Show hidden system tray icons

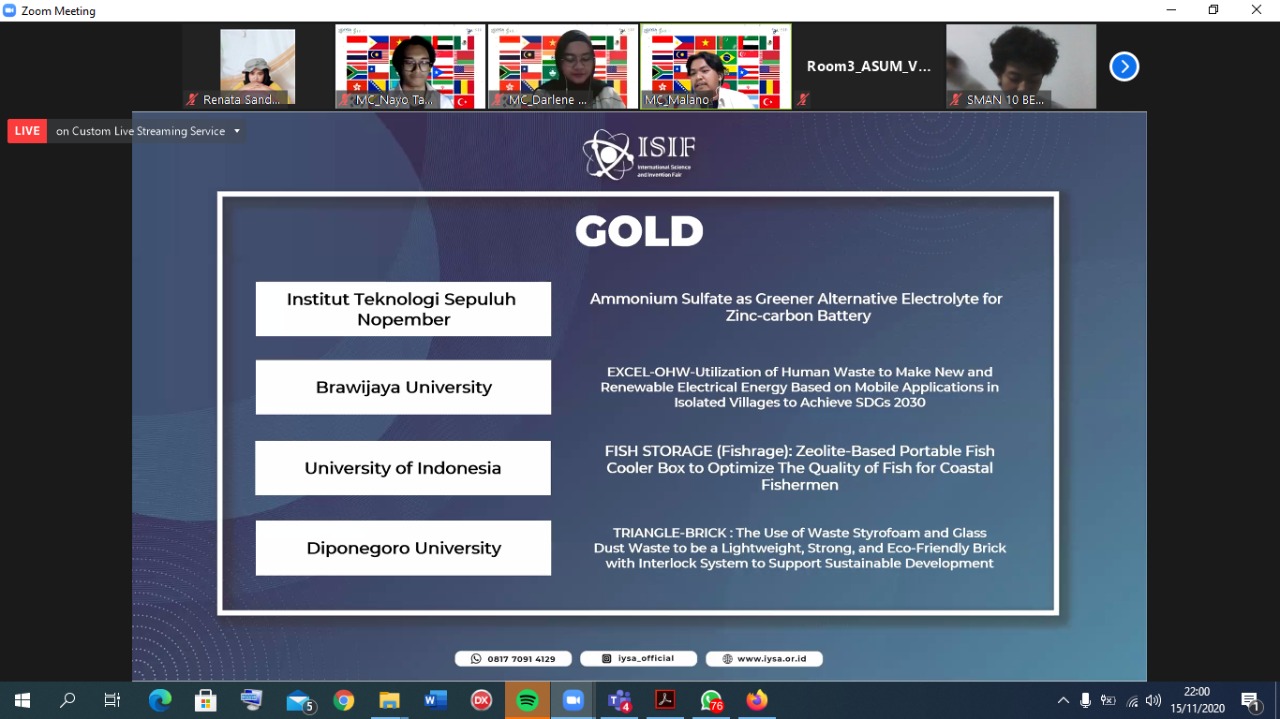[1062, 700]
